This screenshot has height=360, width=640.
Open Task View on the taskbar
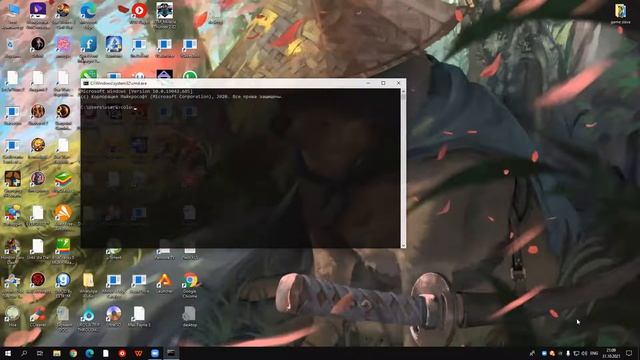pyautogui.click(x=40, y=353)
